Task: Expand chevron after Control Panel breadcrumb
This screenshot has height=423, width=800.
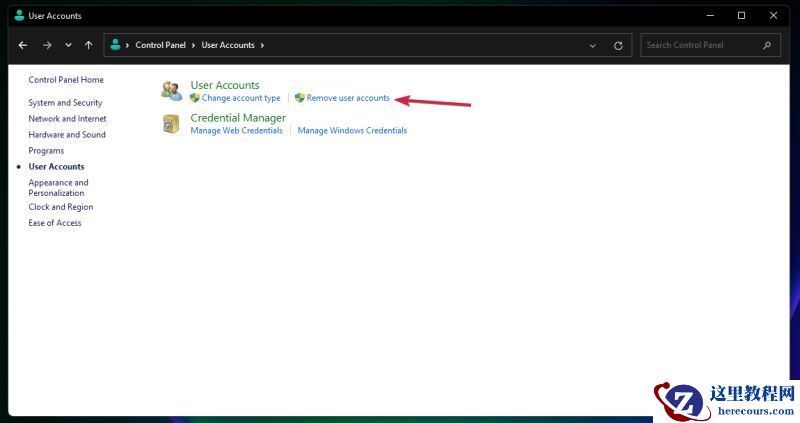Action: (x=193, y=45)
